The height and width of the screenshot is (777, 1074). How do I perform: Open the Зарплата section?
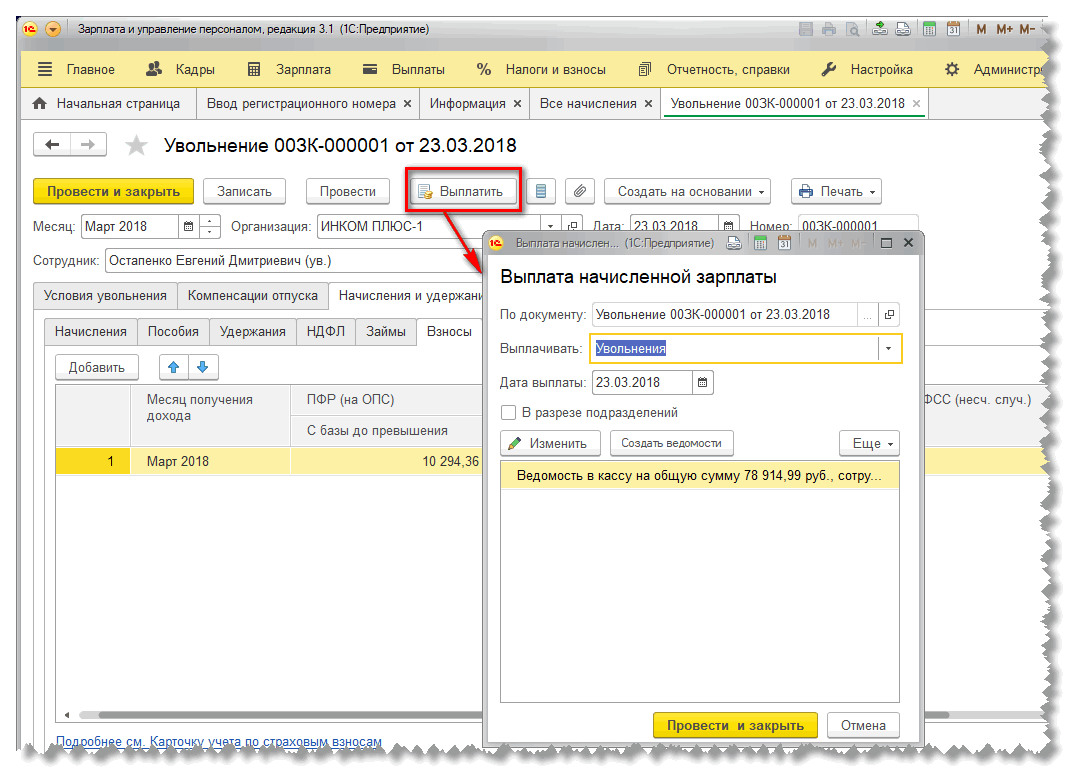tap(289, 69)
